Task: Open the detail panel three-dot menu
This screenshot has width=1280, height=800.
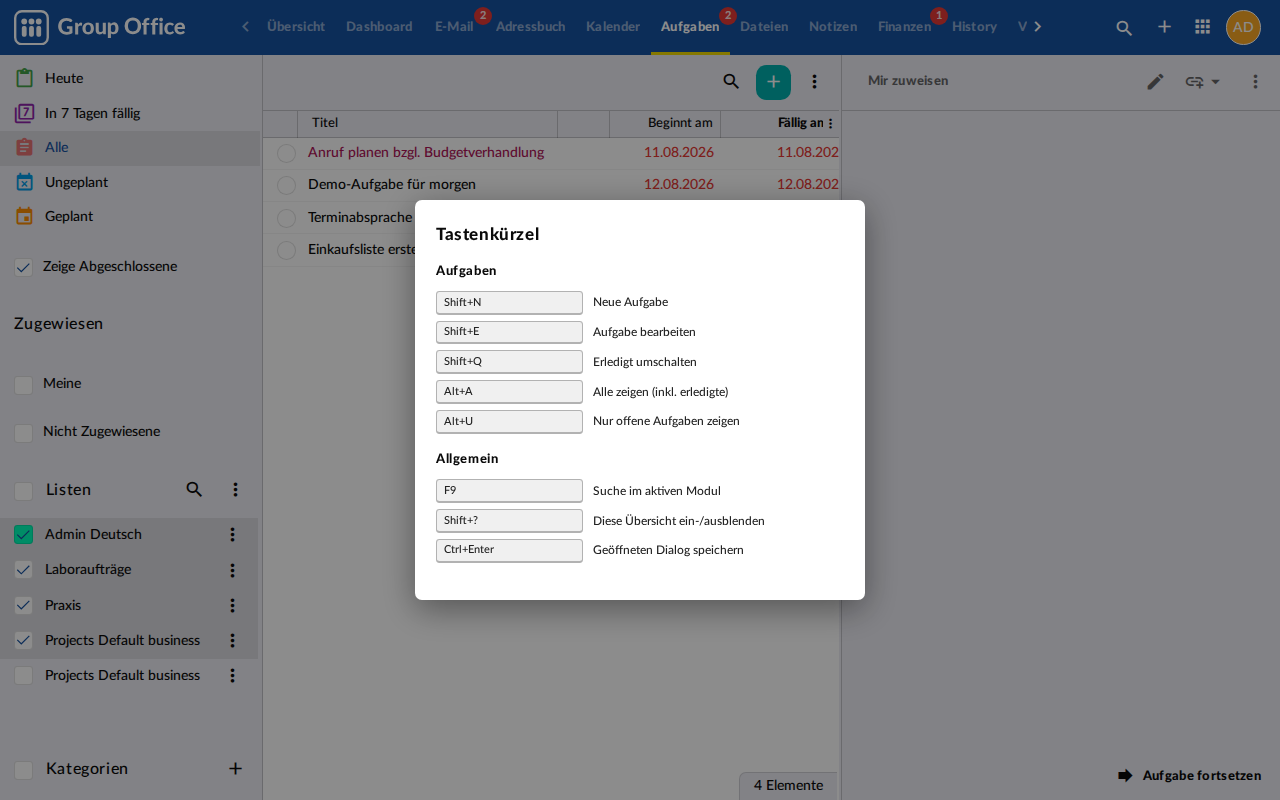Action: pos(1255,82)
